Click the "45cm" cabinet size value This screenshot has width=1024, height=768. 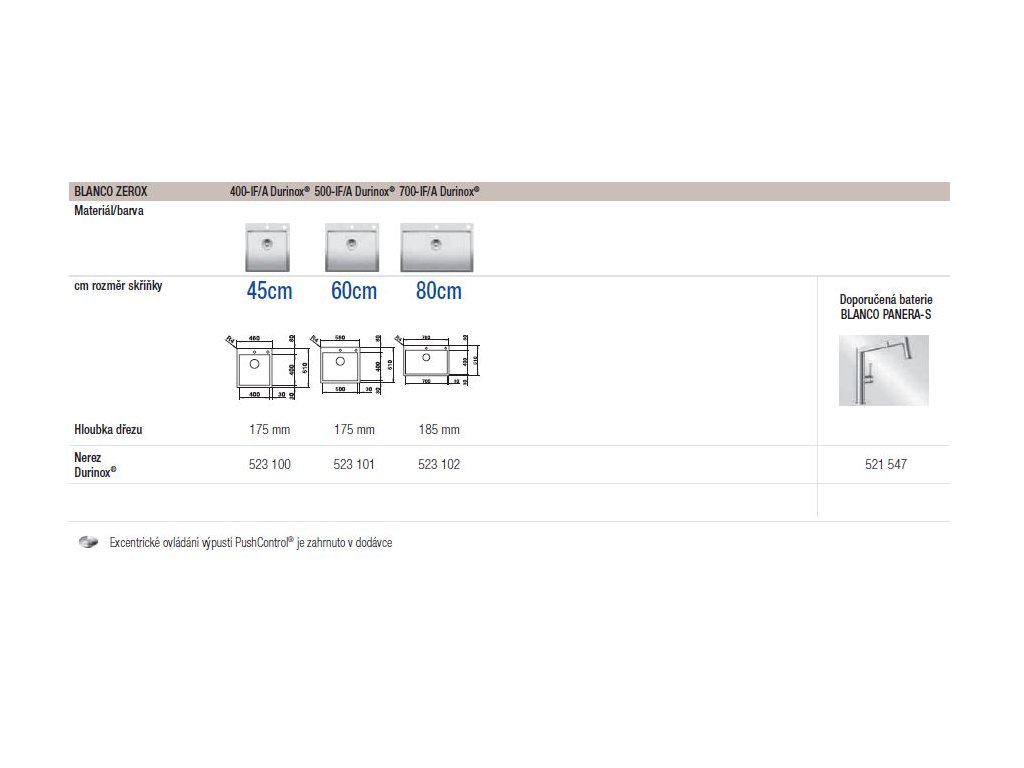coord(269,291)
